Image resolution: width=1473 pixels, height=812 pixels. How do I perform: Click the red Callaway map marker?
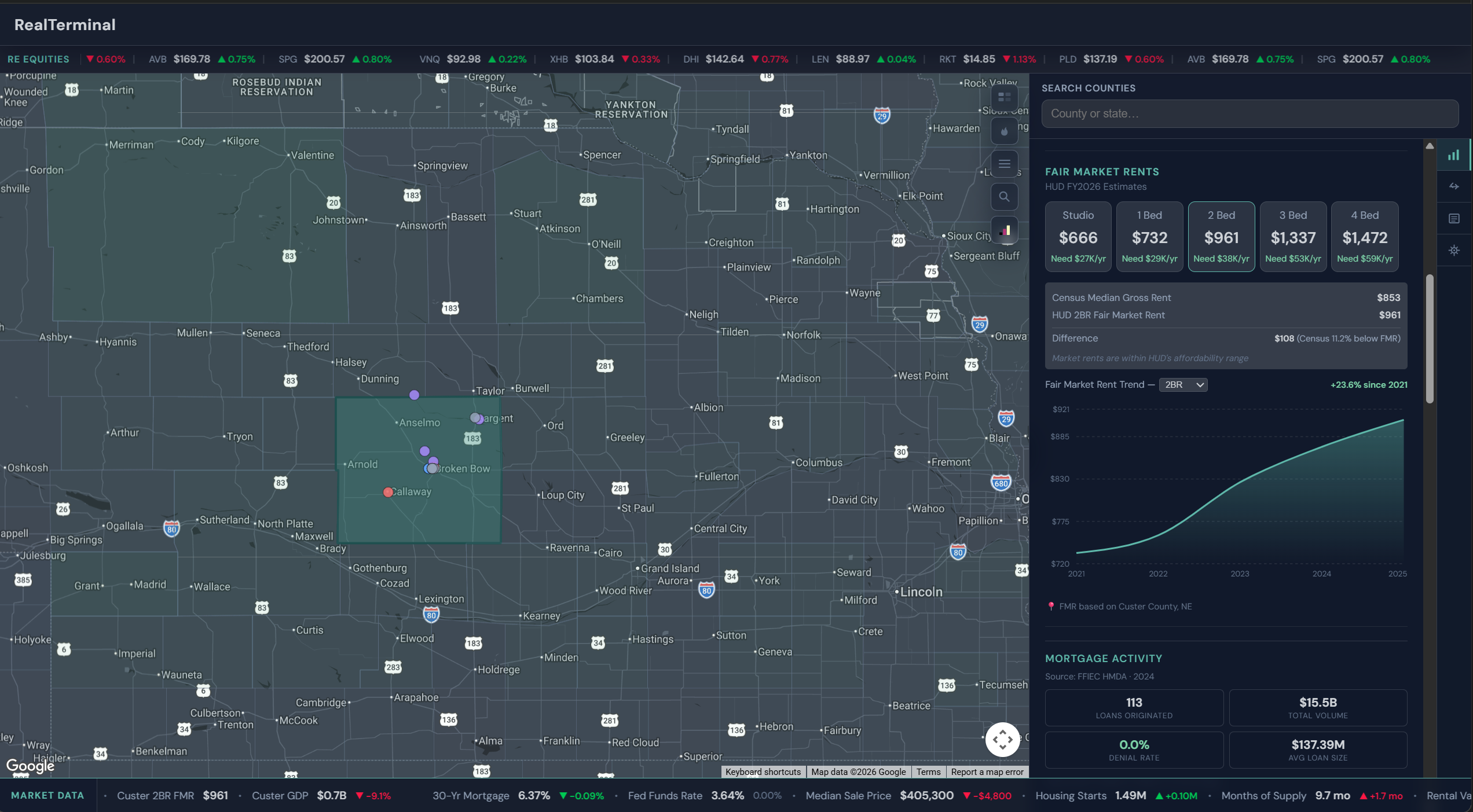coord(388,492)
